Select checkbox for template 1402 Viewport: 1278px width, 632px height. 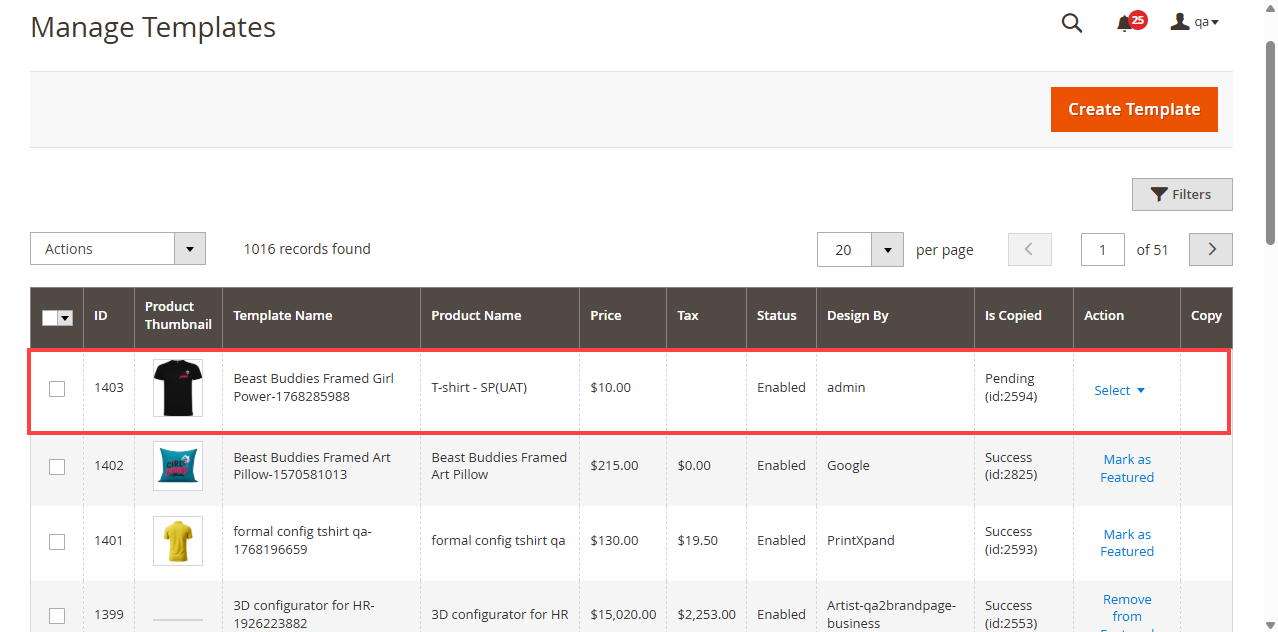pyautogui.click(x=57, y=467)
